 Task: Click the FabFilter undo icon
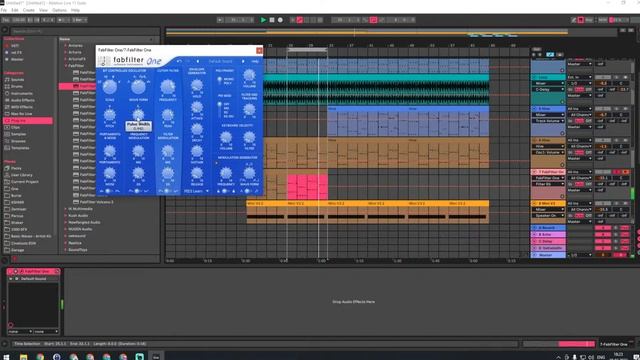(179, 62)
